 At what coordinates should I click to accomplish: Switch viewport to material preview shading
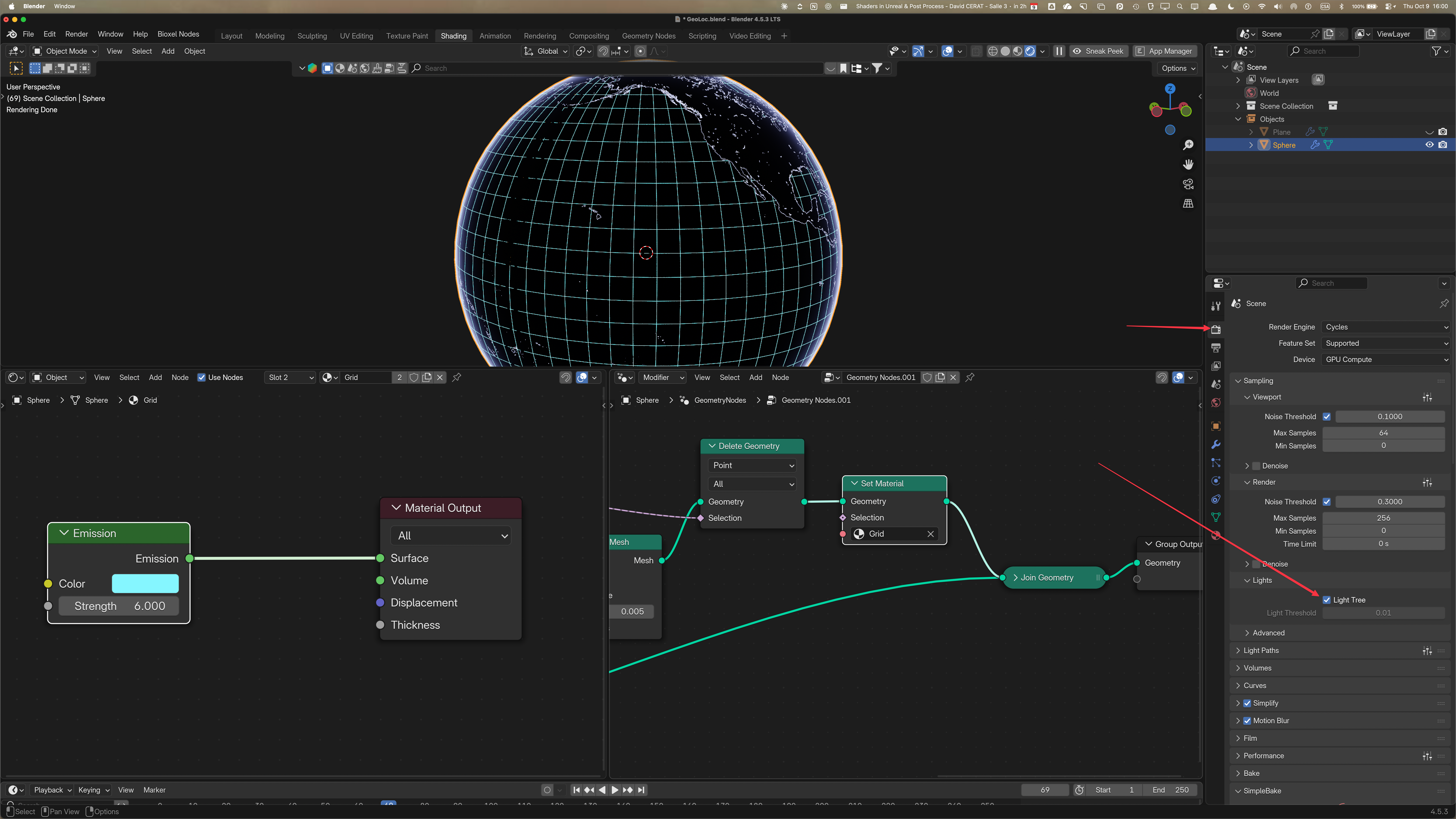coord(1017,51)
